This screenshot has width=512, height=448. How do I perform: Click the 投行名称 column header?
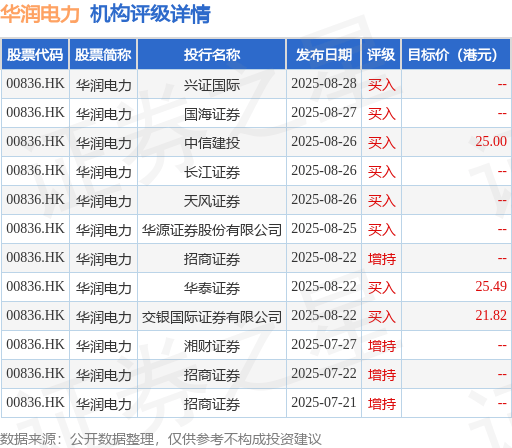click(212, 54)
